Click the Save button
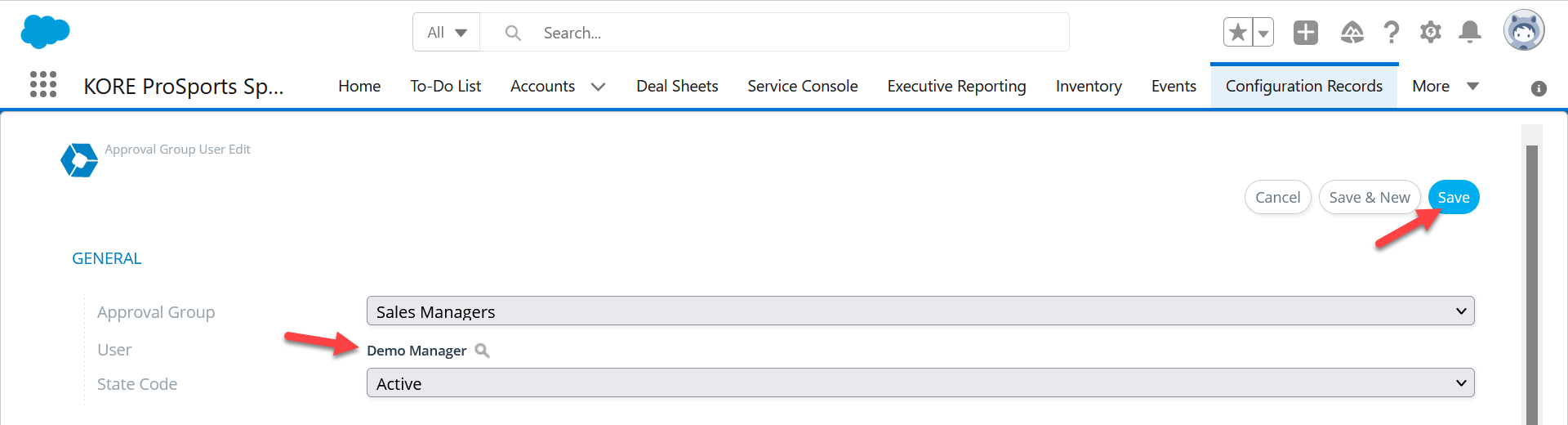This screenshot has height=425, width=1568. coord(1454,197)
